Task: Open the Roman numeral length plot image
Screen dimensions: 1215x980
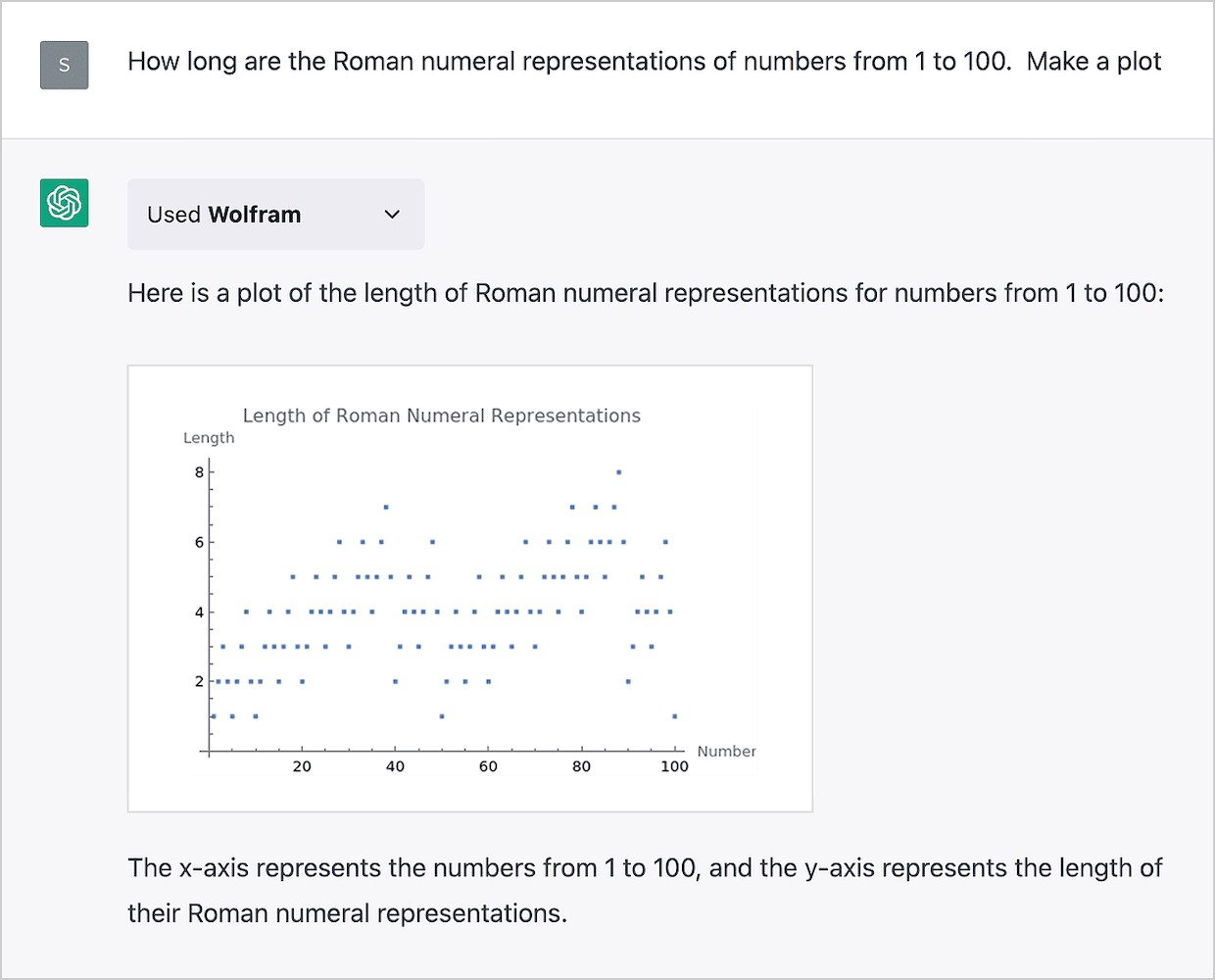Action: click(x=470, y=588)
